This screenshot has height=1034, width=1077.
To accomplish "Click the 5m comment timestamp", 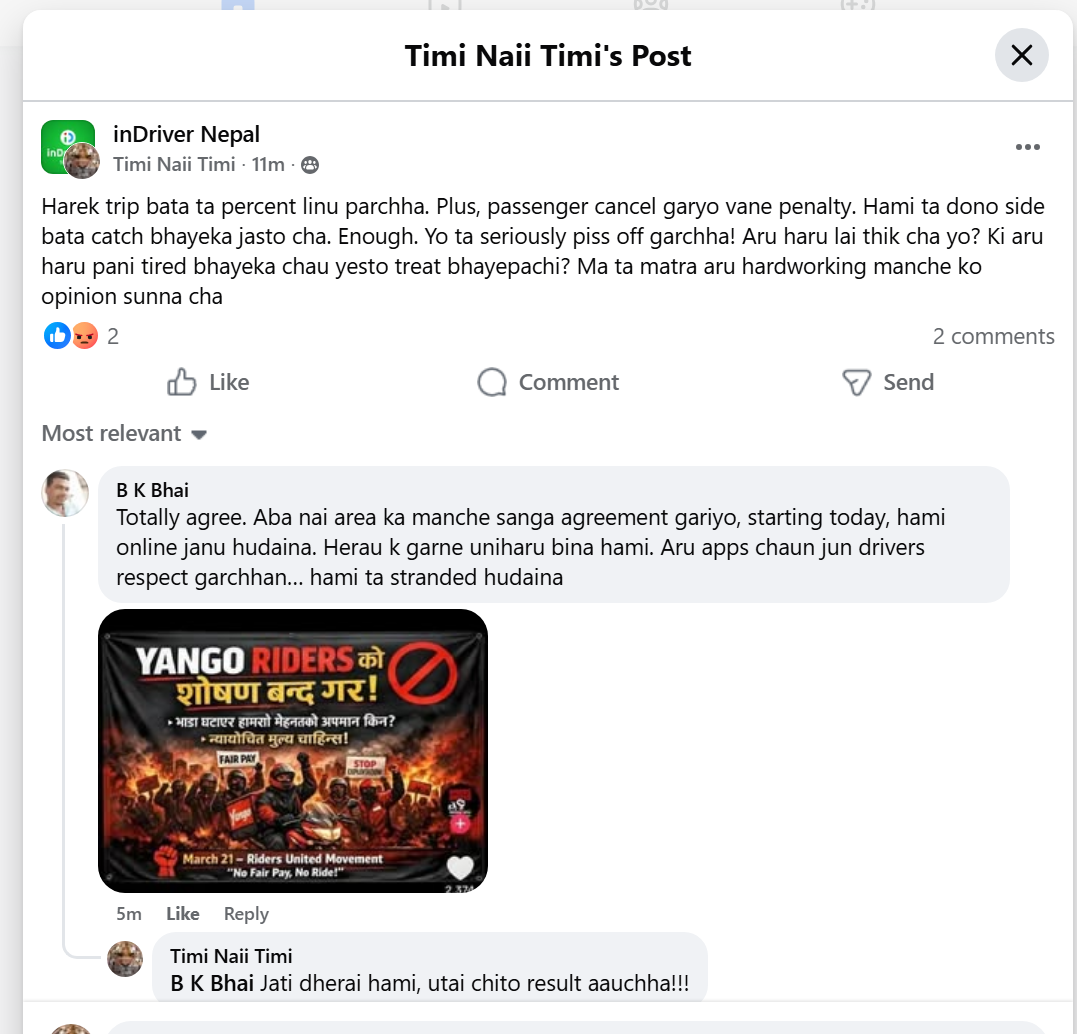I will [x=128, y=914].
